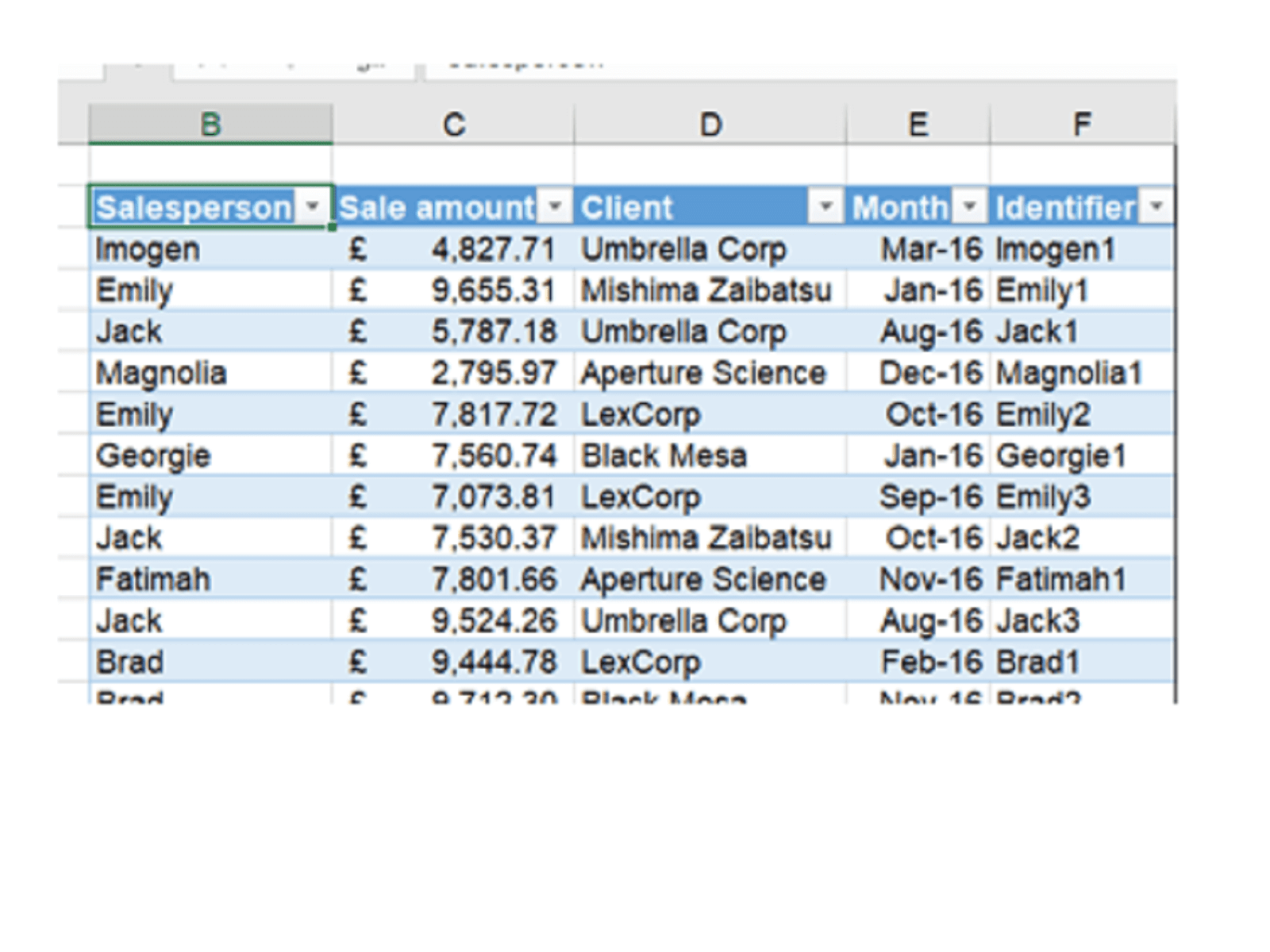Expand the Client column filter arrow
This screenshot has width=1270, height=952.
tap(825, 207)
